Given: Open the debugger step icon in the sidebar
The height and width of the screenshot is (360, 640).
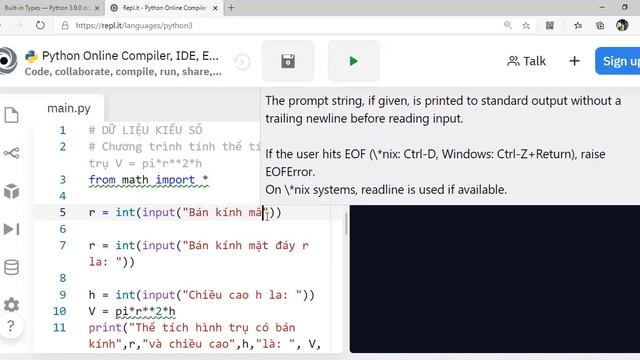Looking at the screenshot, I should pos(11,229).
